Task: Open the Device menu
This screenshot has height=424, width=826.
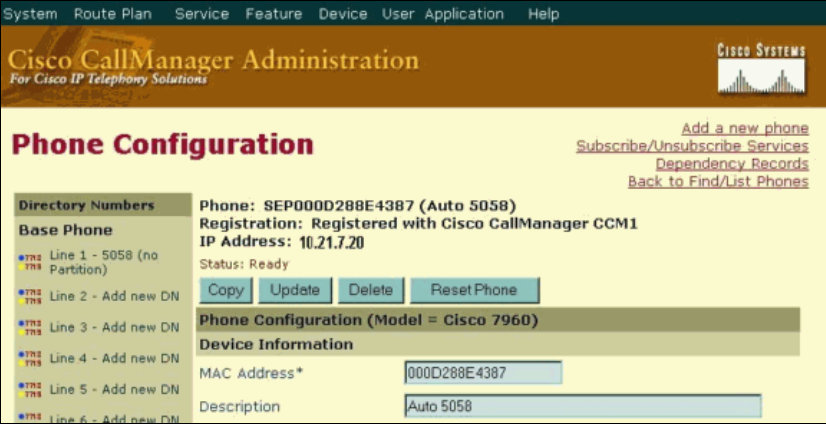Action: [x=343, y=14]
